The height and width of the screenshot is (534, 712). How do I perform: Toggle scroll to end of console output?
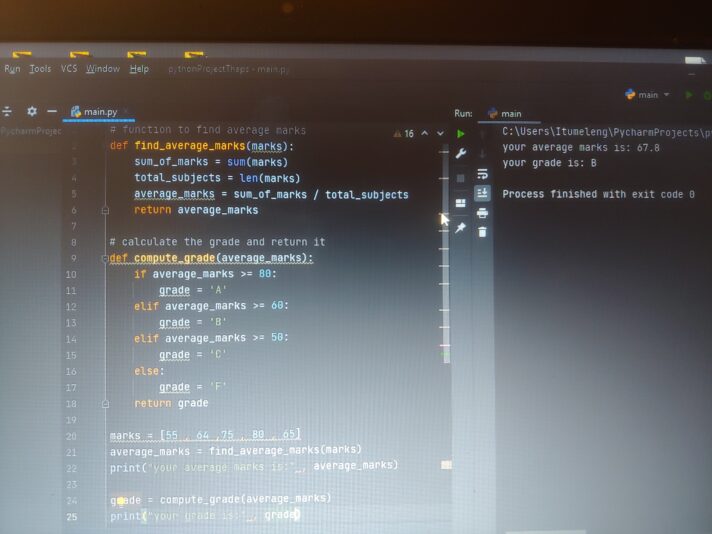pos(483,192)
